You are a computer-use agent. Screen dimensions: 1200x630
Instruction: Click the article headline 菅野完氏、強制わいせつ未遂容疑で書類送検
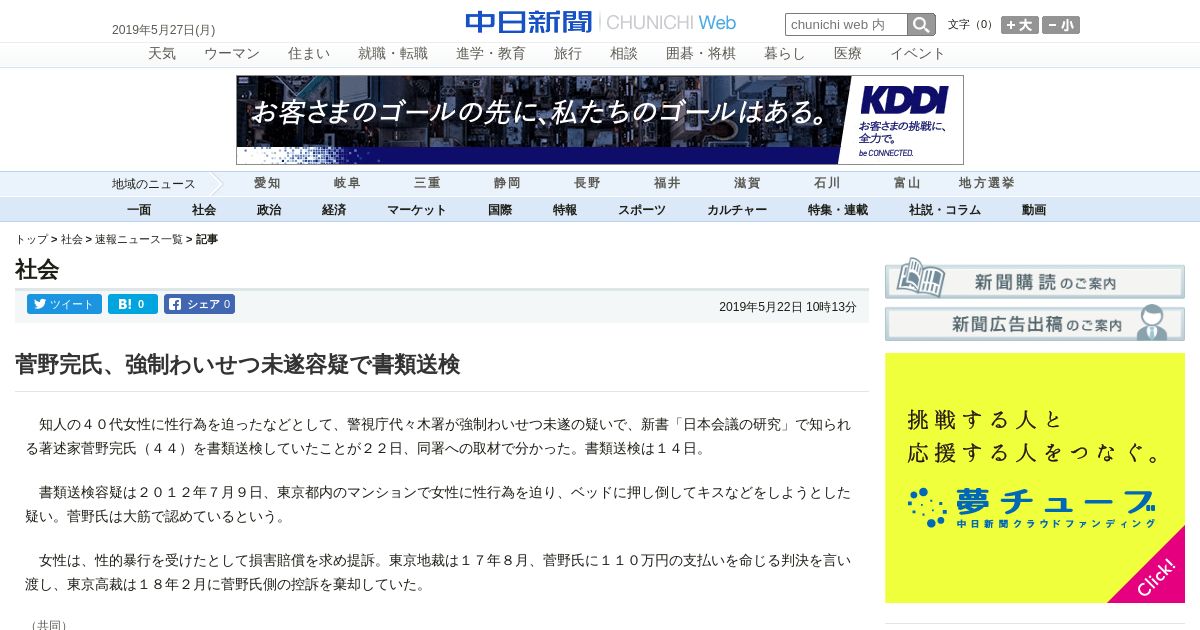point(237,364)
